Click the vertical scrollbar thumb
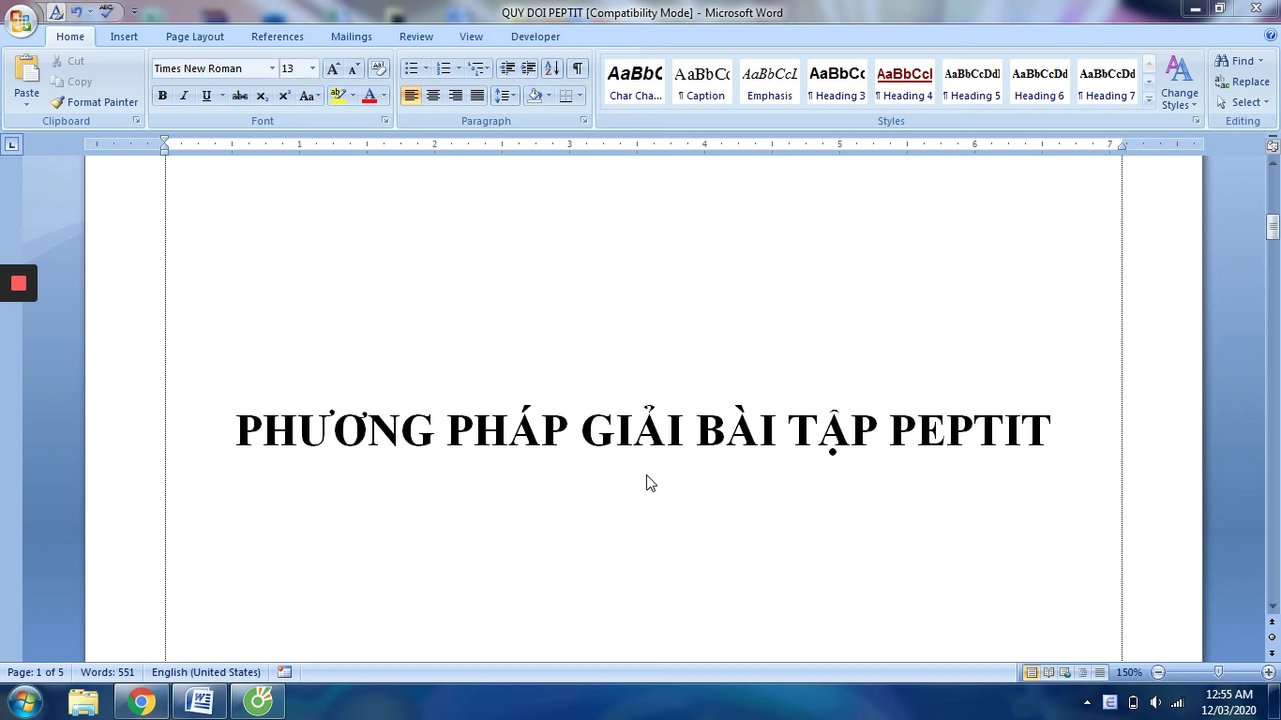Screen dimensions: 1281x720 (1273, 226)
